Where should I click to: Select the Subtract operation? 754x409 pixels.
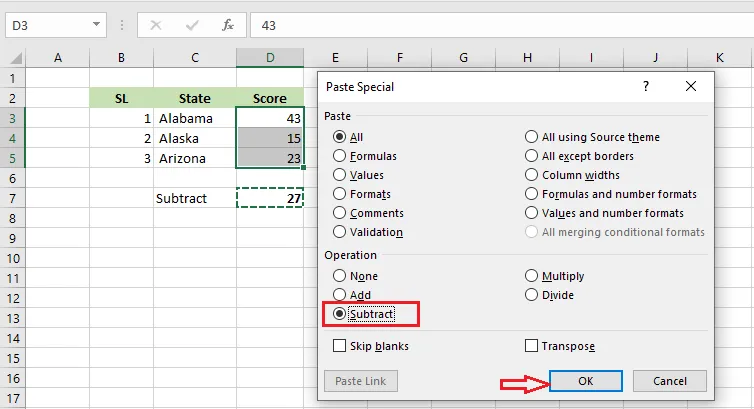(x=364, y=314)
